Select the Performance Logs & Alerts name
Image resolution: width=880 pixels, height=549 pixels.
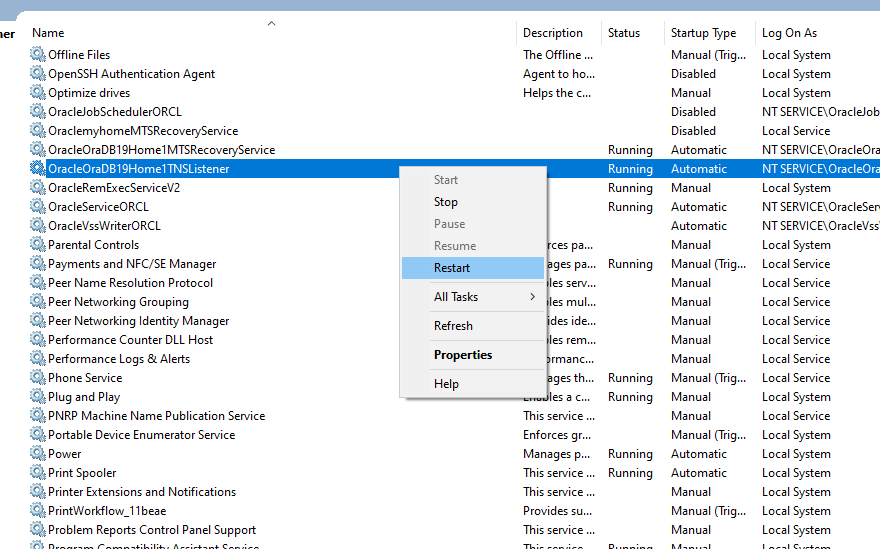pyautogui.click(x=119, y=359)
